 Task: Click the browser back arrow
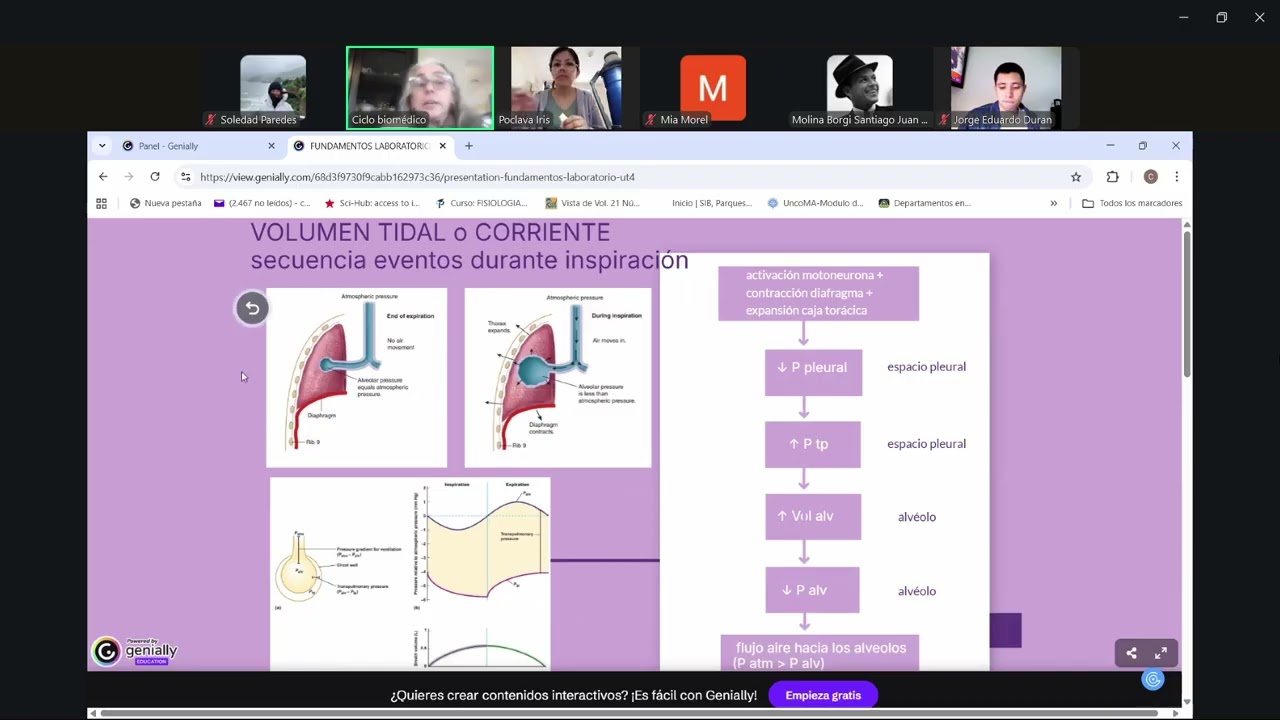point(103,177)
